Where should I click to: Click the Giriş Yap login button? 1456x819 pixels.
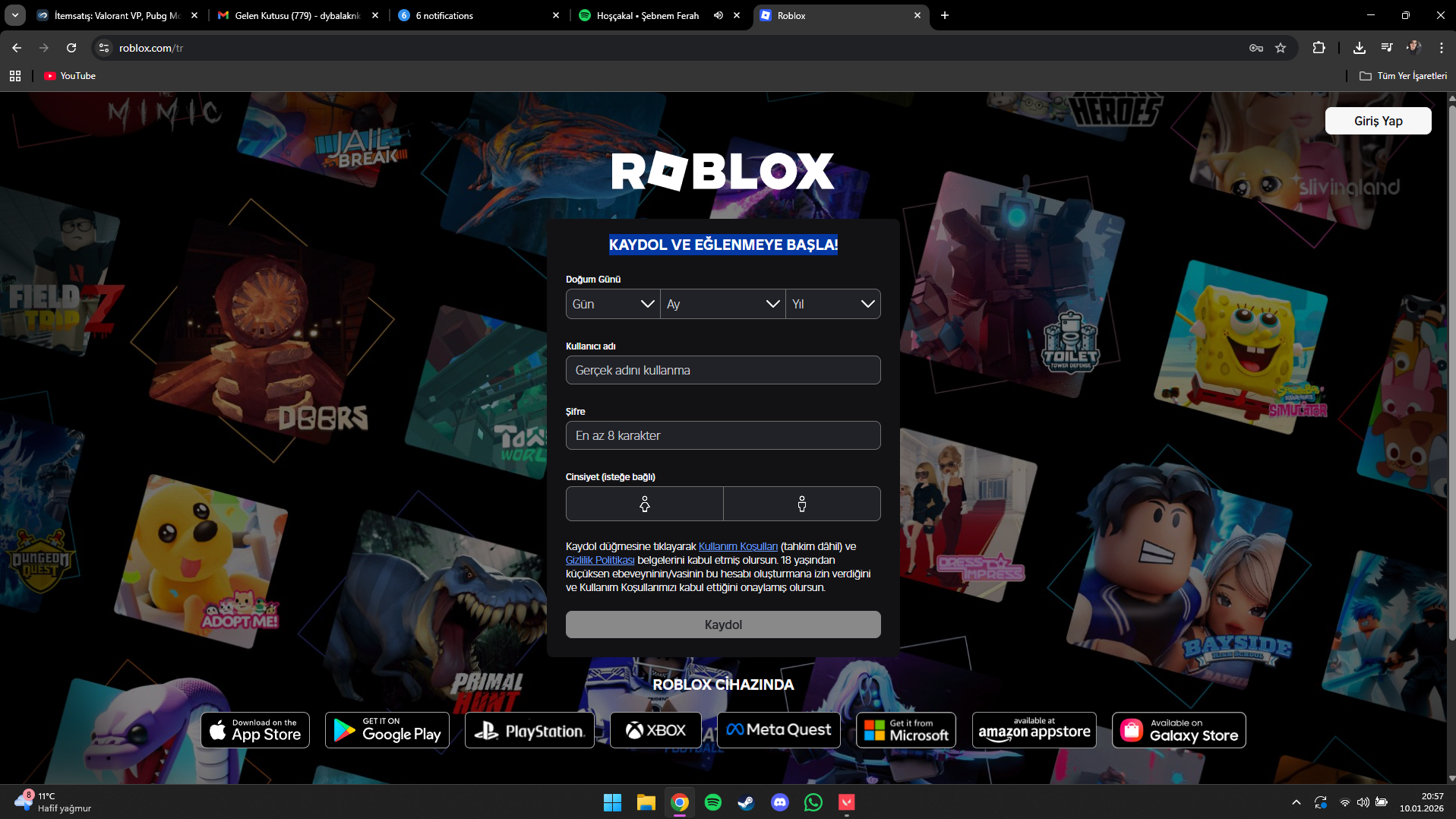[1379, 121]
